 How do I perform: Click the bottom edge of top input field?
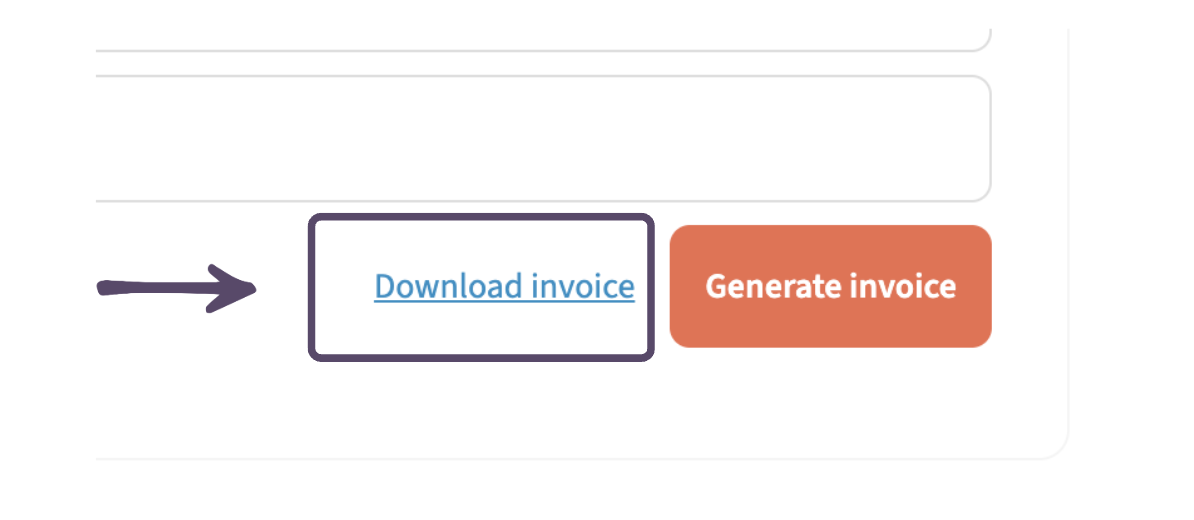point(544,50)
